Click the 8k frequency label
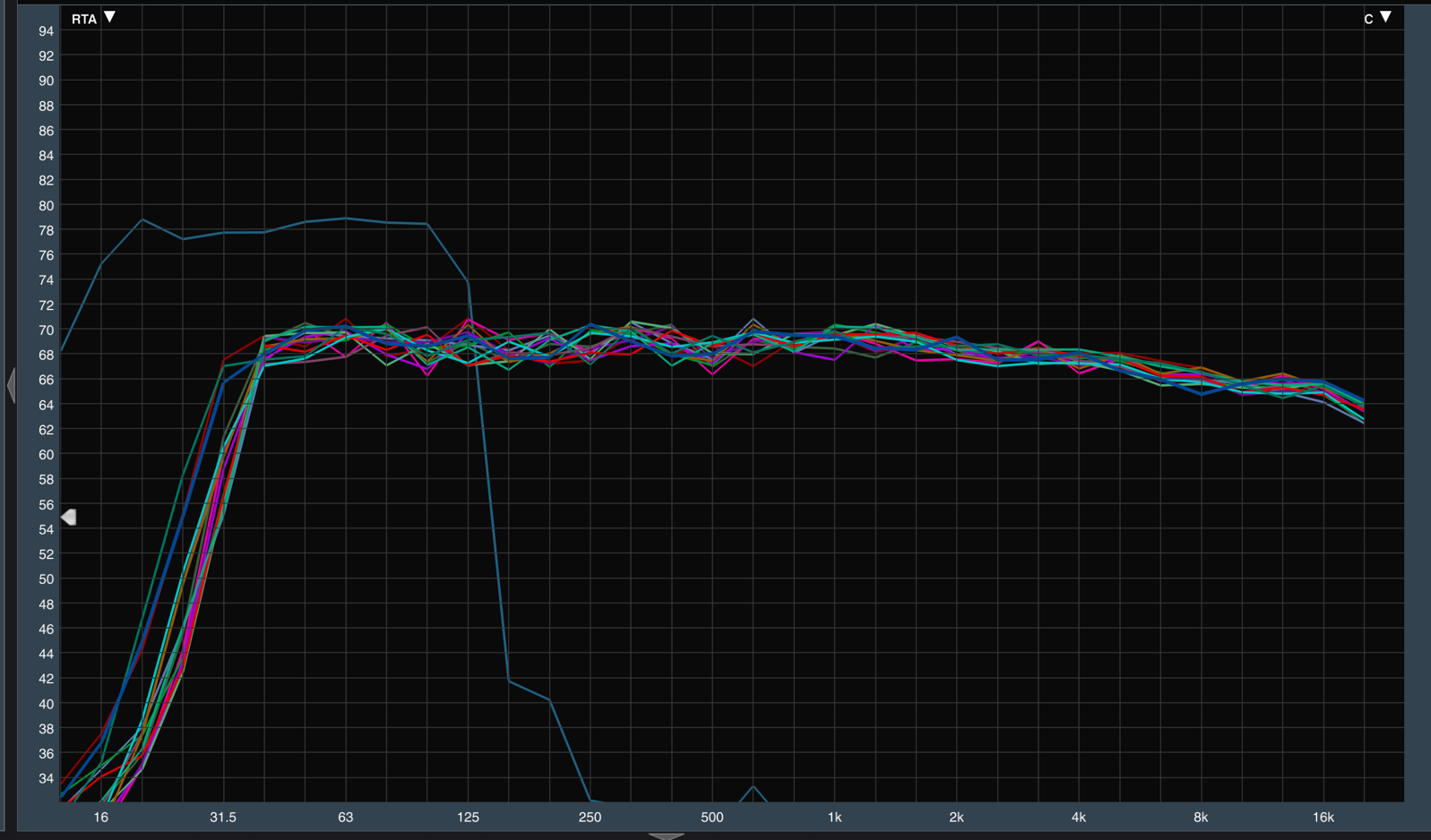The width and height of the screenshot is (1431, 840). [1201, 817]
